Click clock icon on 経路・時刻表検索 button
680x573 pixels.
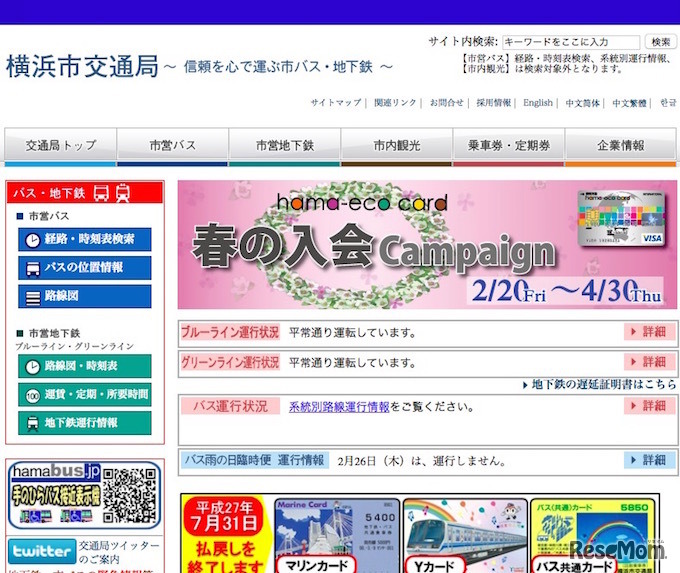[33, 240]
